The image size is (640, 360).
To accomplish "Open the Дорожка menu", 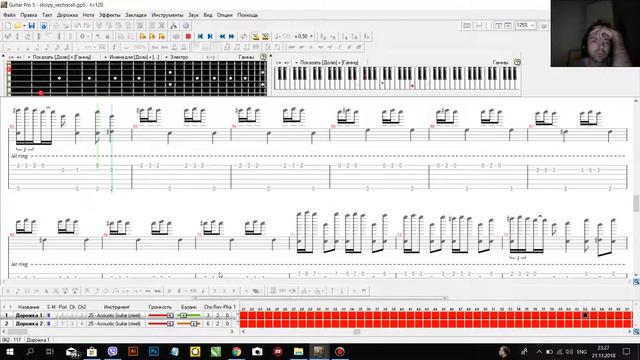I will point(67,15).
